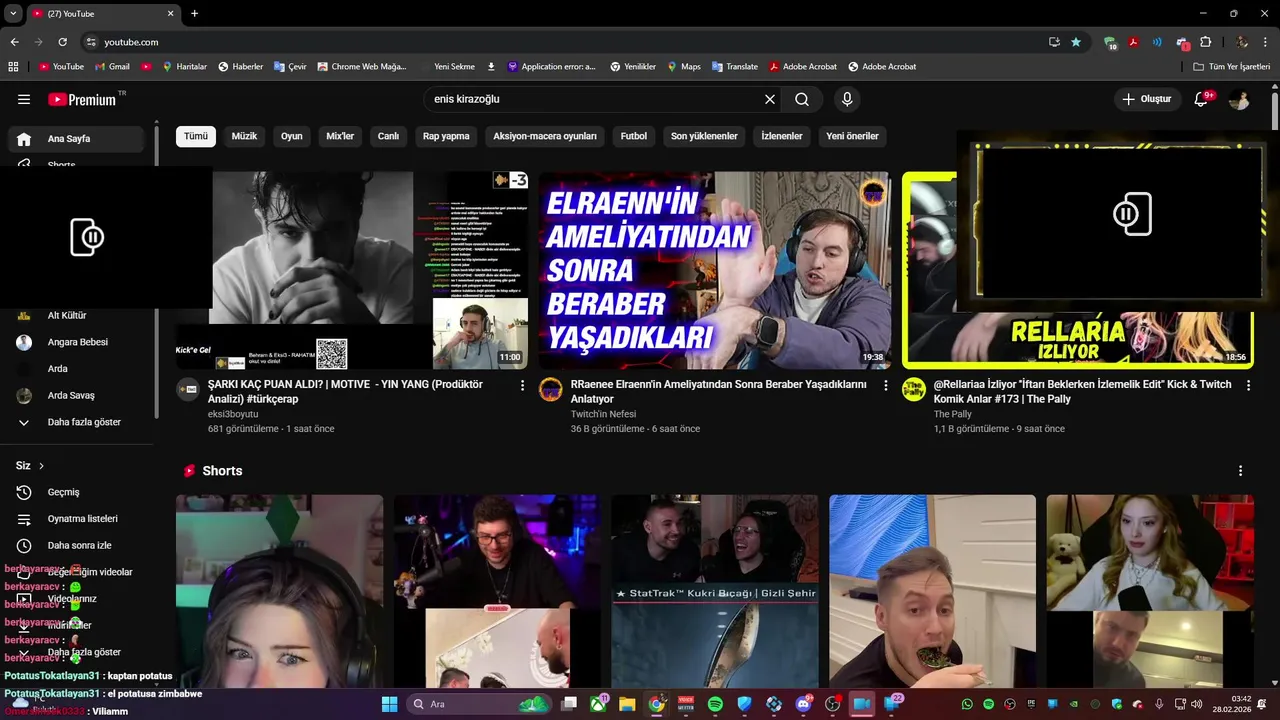This screenshot has width=1280, height=720.
Task: Open the Gmail bookmark
Action: tap(112, 67)
